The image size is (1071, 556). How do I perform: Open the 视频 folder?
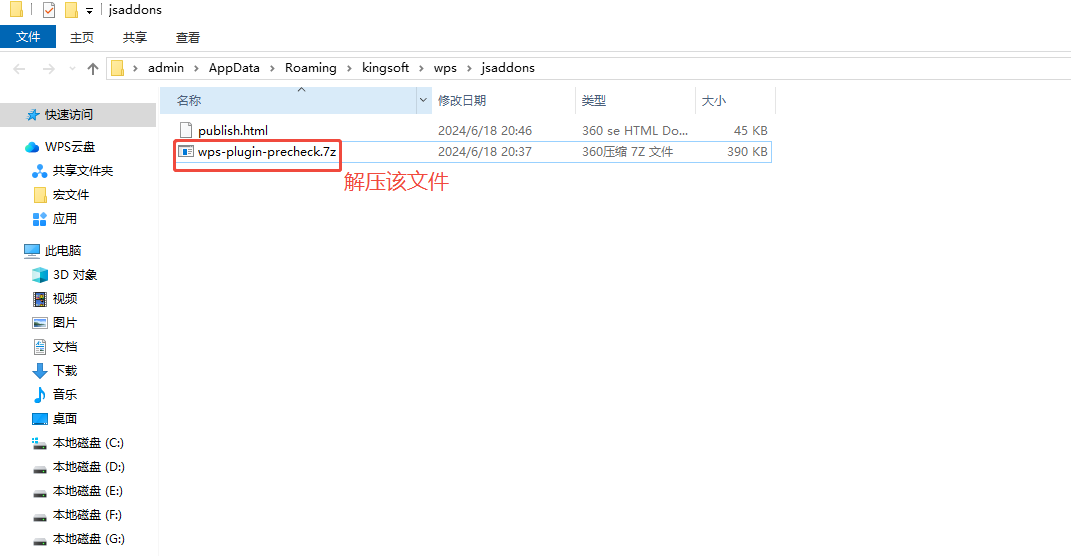click(65, 298)
